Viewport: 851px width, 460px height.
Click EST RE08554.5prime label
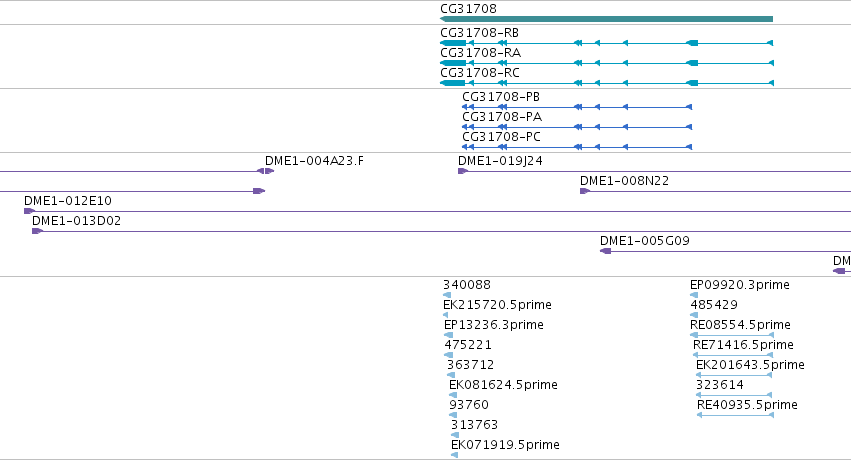point(740,325)
